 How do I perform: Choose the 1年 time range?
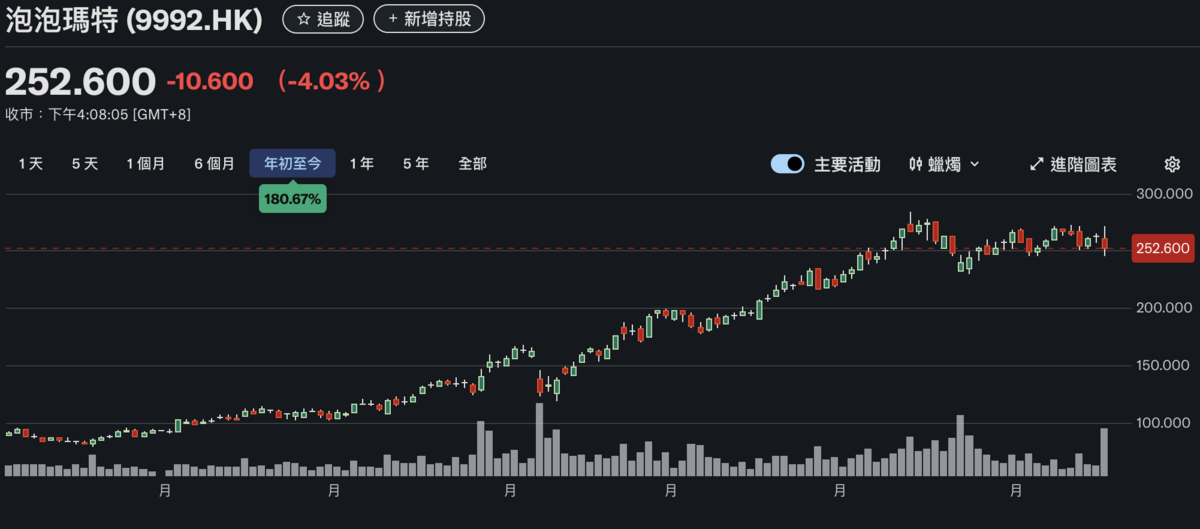[361, 164]
